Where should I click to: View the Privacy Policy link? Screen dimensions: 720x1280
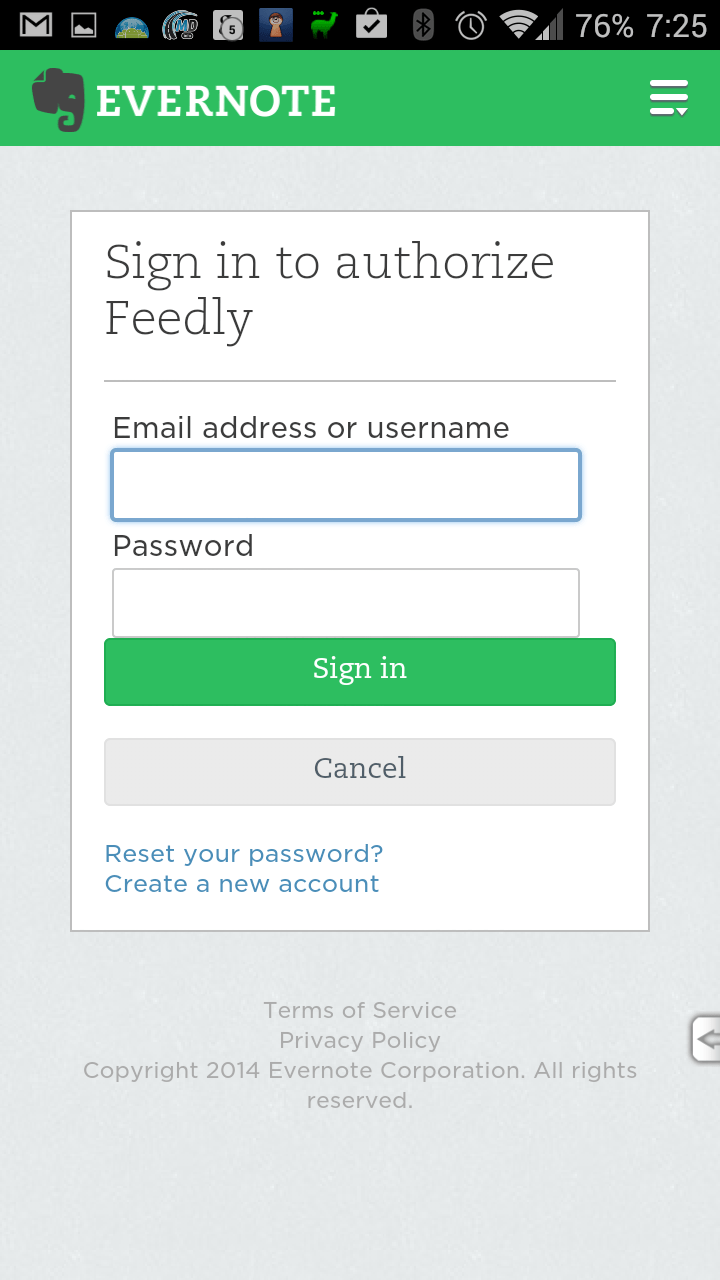[360, 1040]
